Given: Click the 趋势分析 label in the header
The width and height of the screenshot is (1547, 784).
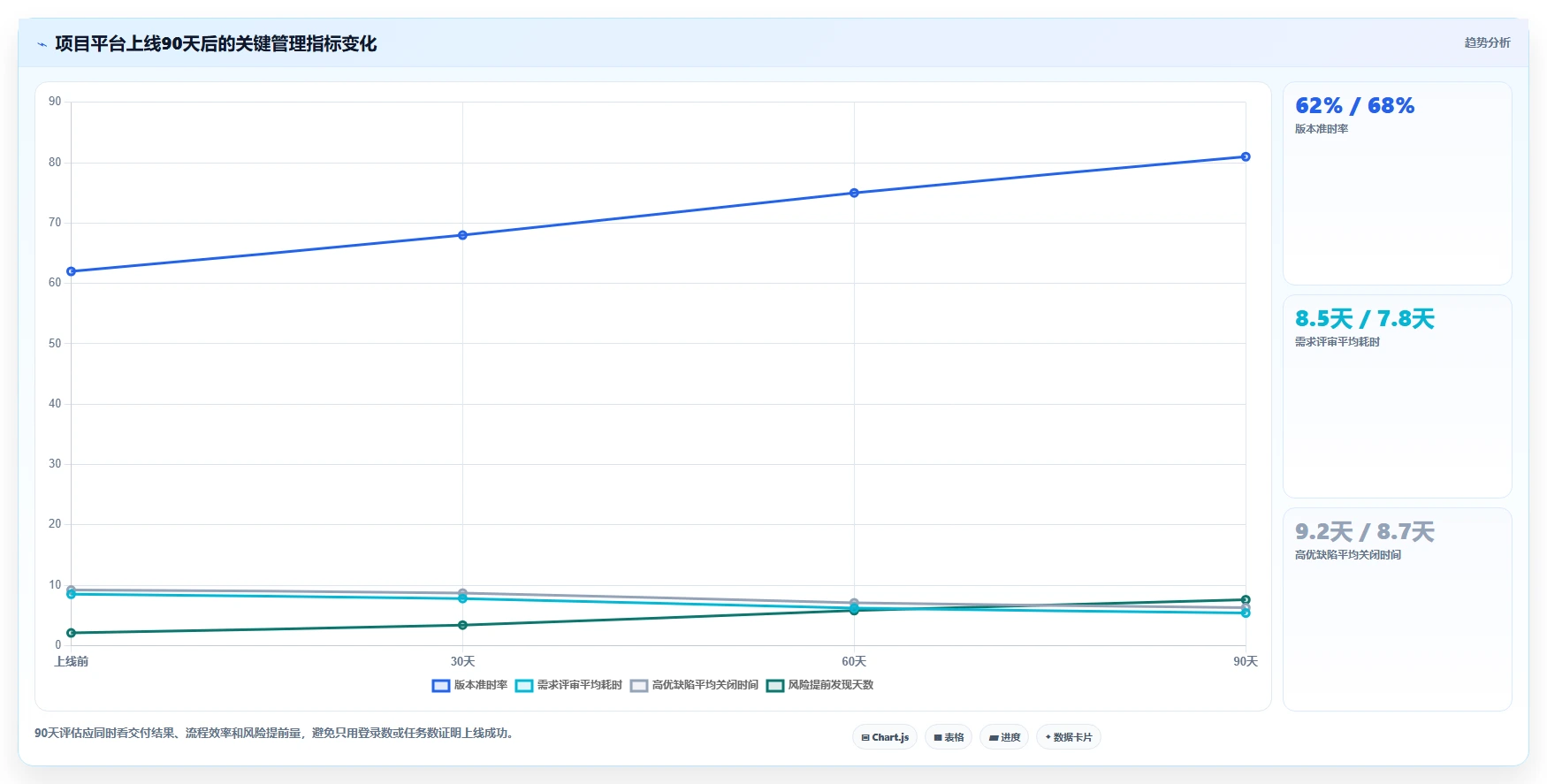Looking at the screenshot, I should point(1487,42).
